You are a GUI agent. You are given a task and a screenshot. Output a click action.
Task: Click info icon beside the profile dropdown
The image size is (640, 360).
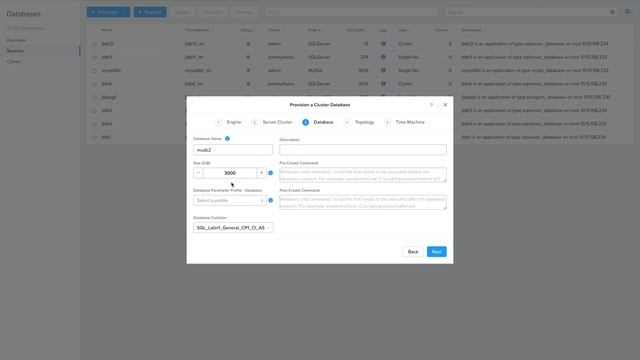271,200
